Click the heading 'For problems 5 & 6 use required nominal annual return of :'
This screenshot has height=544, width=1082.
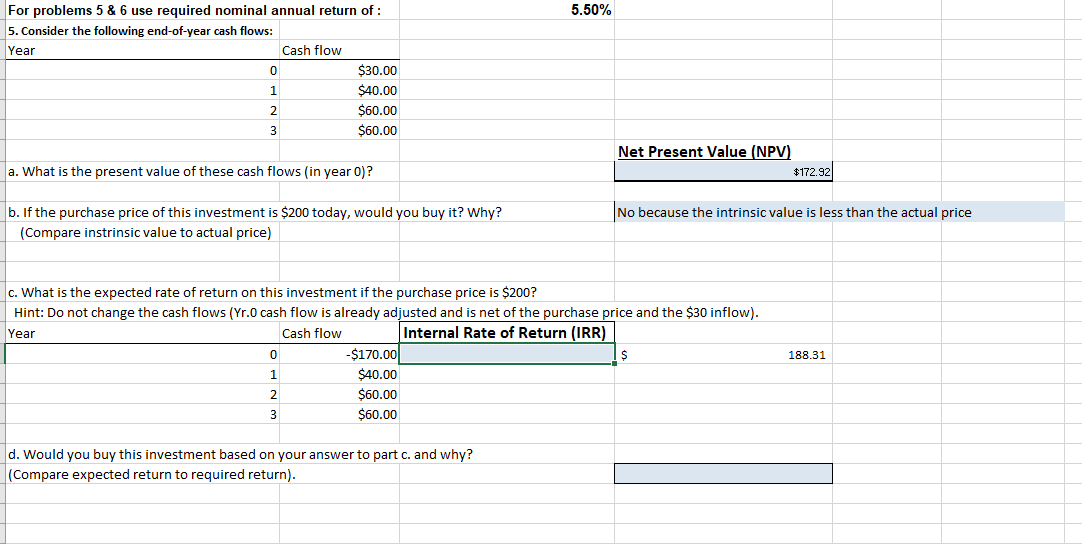(x=194, y=11)
